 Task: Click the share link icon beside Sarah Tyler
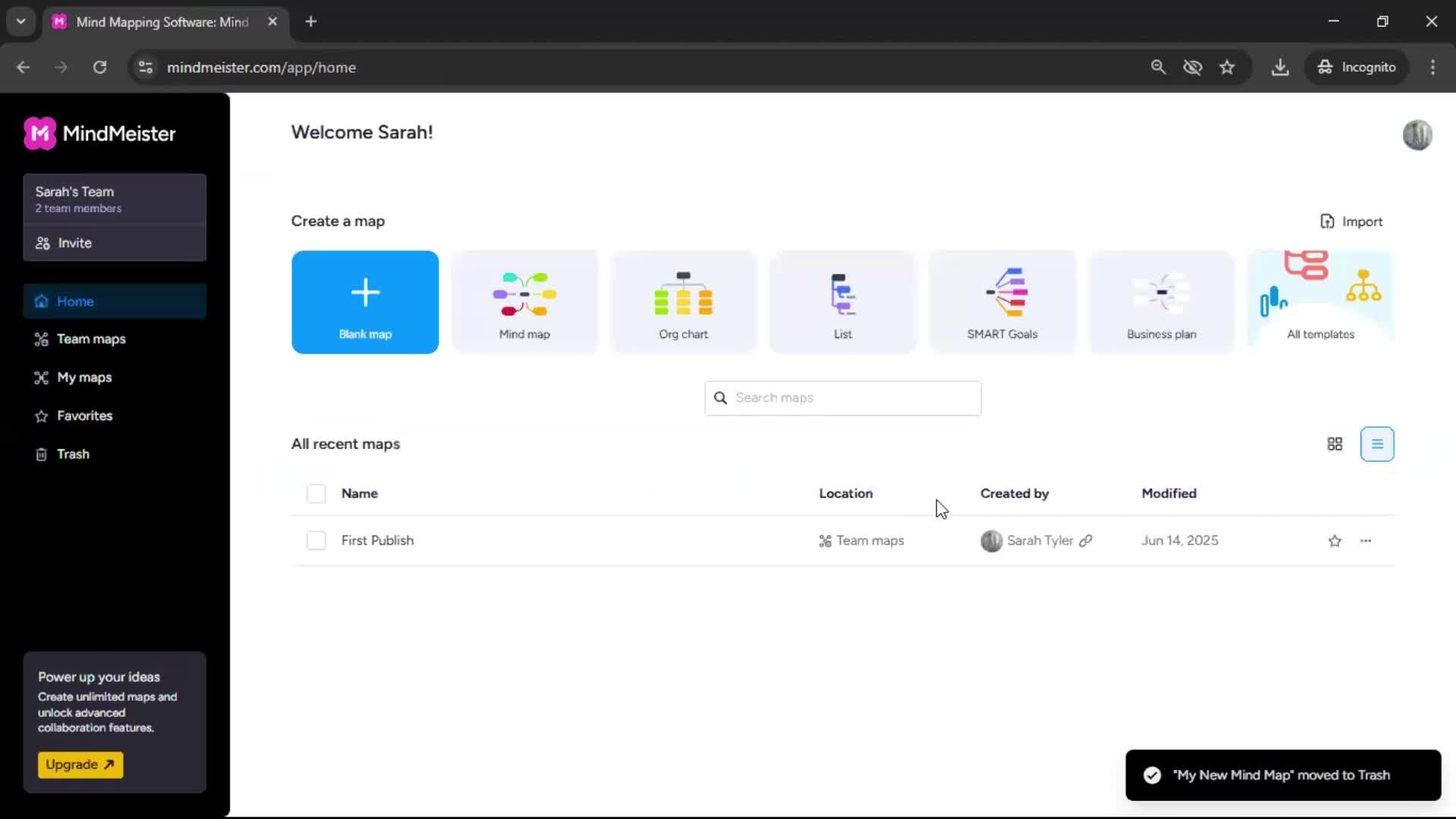pos(1086,541)
